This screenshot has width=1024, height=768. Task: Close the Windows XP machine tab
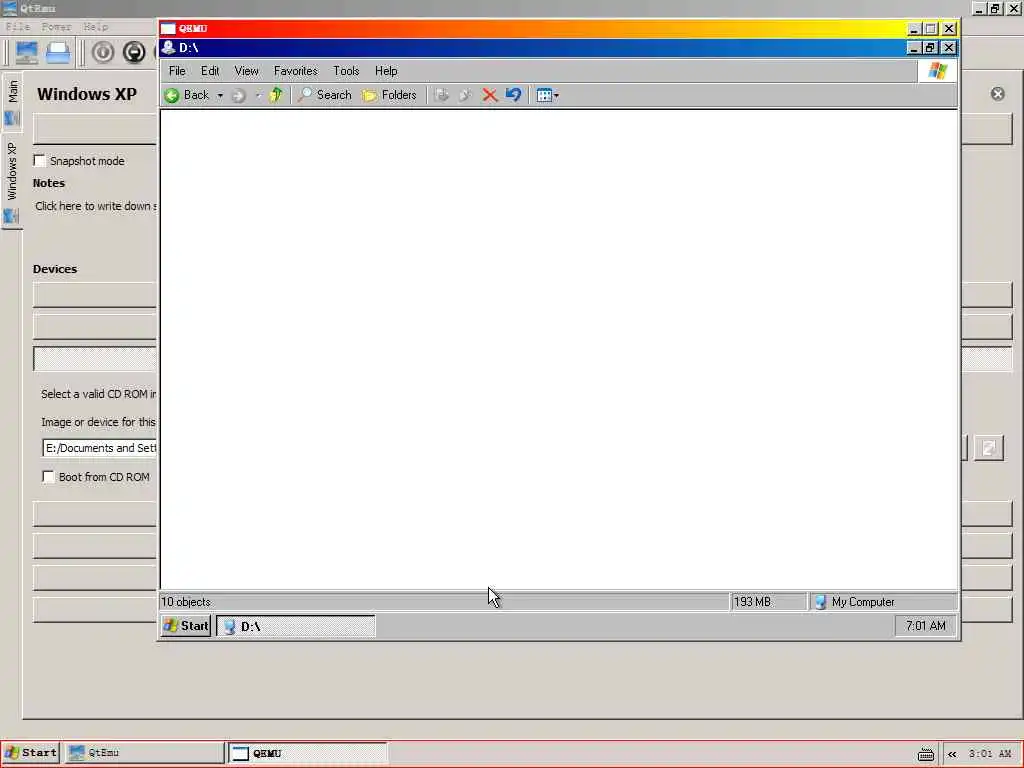[997, 94]
